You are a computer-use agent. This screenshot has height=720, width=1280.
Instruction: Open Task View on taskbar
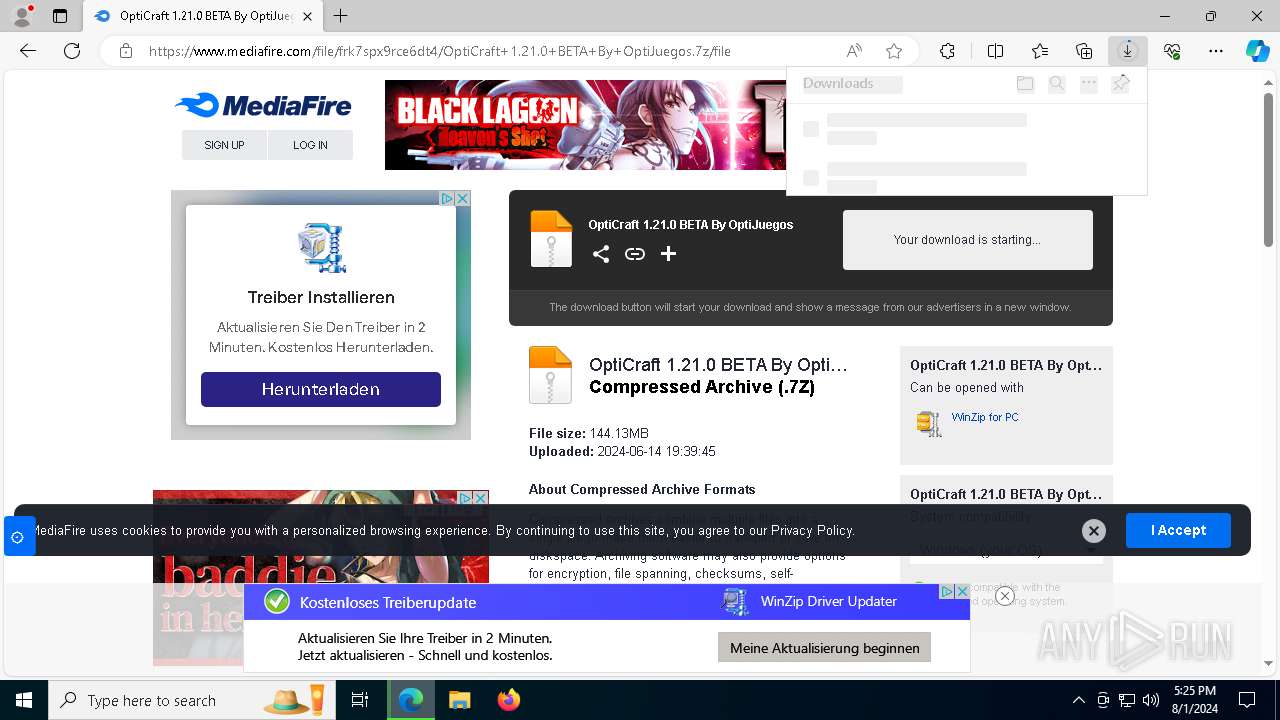point(360,700)
